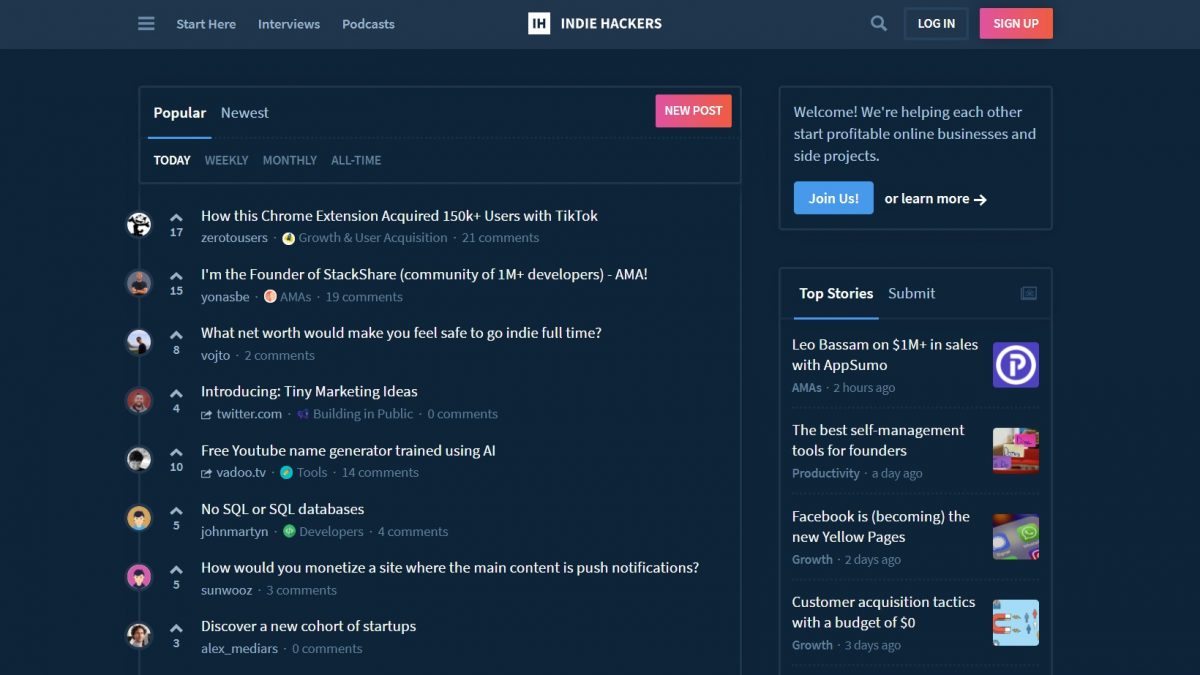Open '14 comments' on the Youtube generator post
1200x675 pixels.
(380, 473)
